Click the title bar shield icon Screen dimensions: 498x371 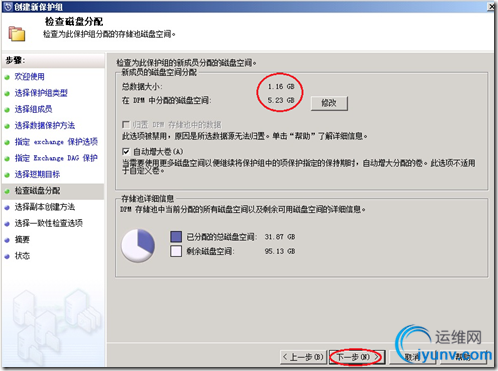click(x=8, y=6)
